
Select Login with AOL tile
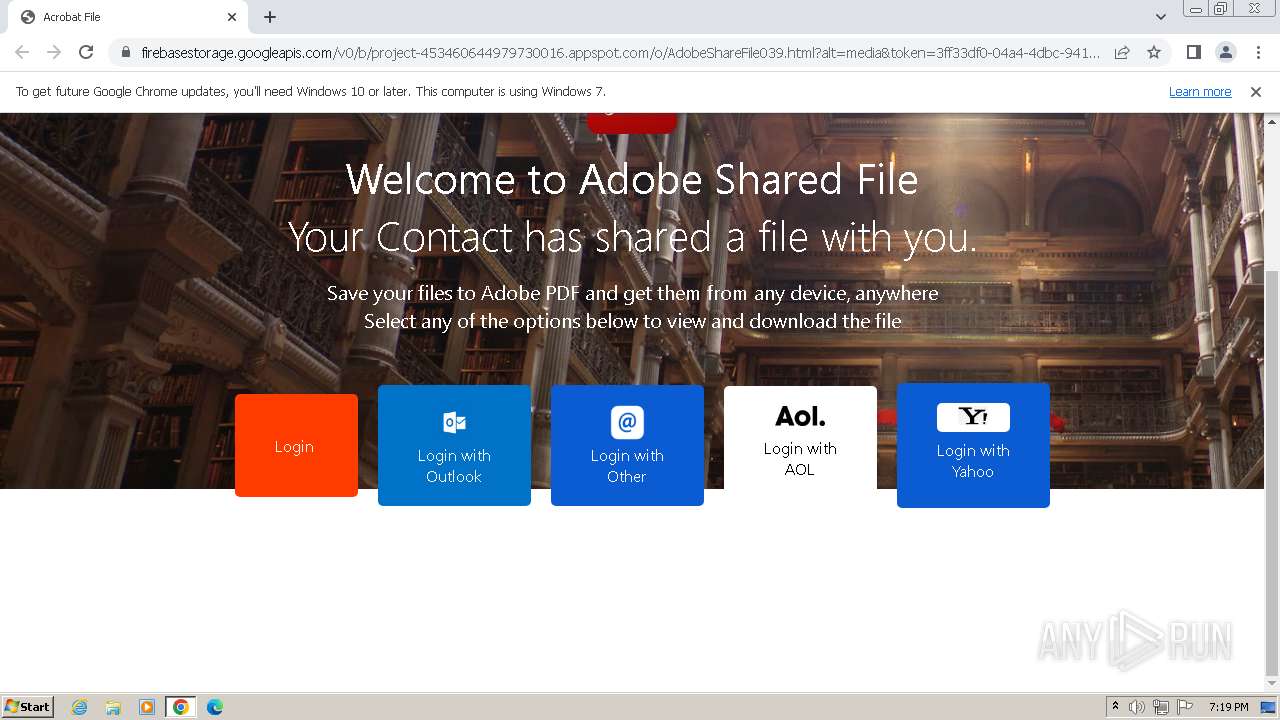click(800, 438)
